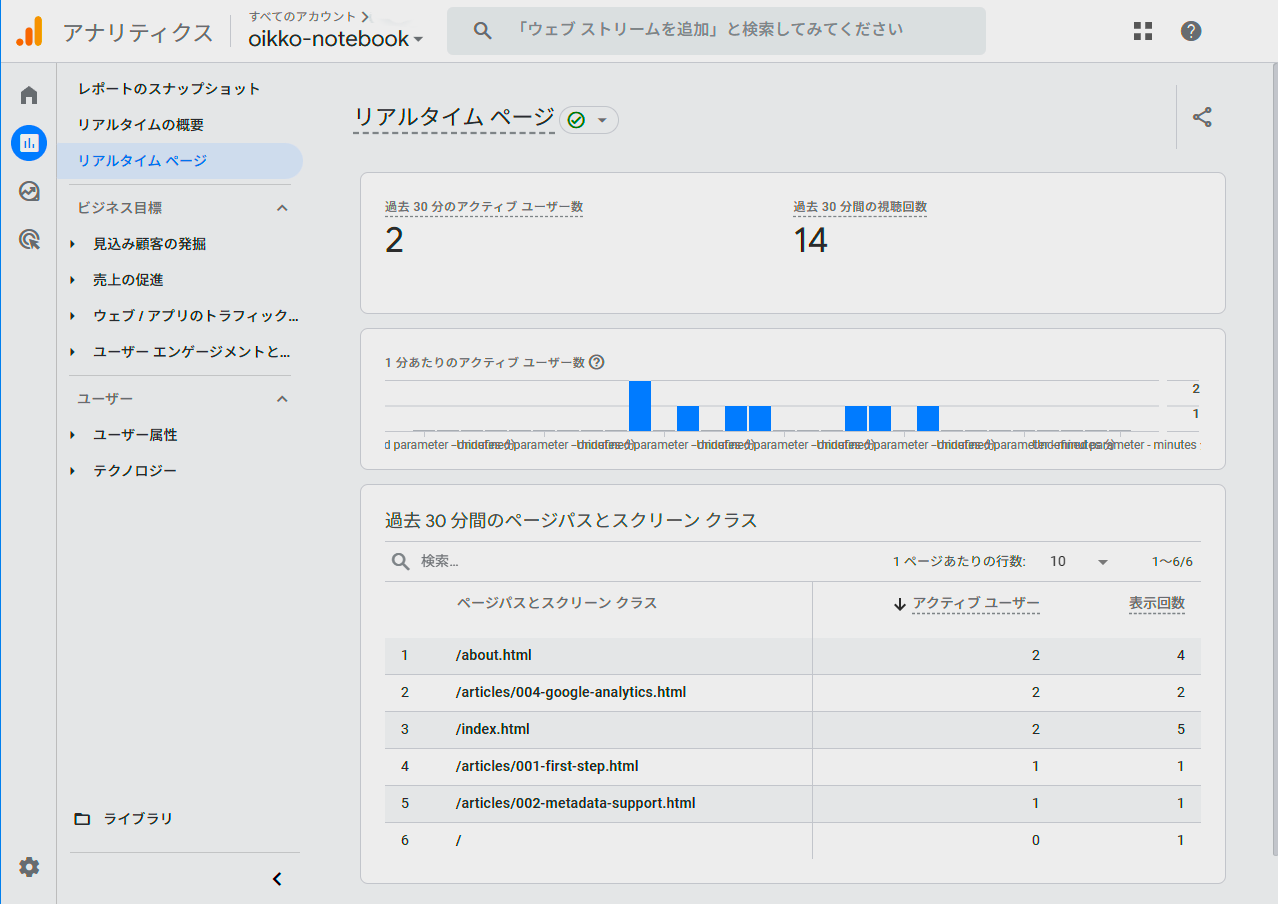1278x904 pixels.
Task: Click the help icon beside active users chart
Action: tap(597, 362)
